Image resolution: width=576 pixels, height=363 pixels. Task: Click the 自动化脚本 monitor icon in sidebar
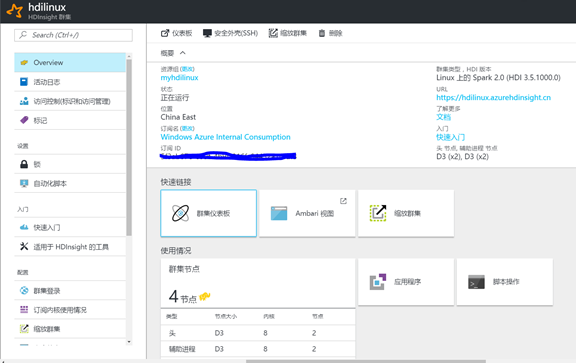click(x=24, y=183)
